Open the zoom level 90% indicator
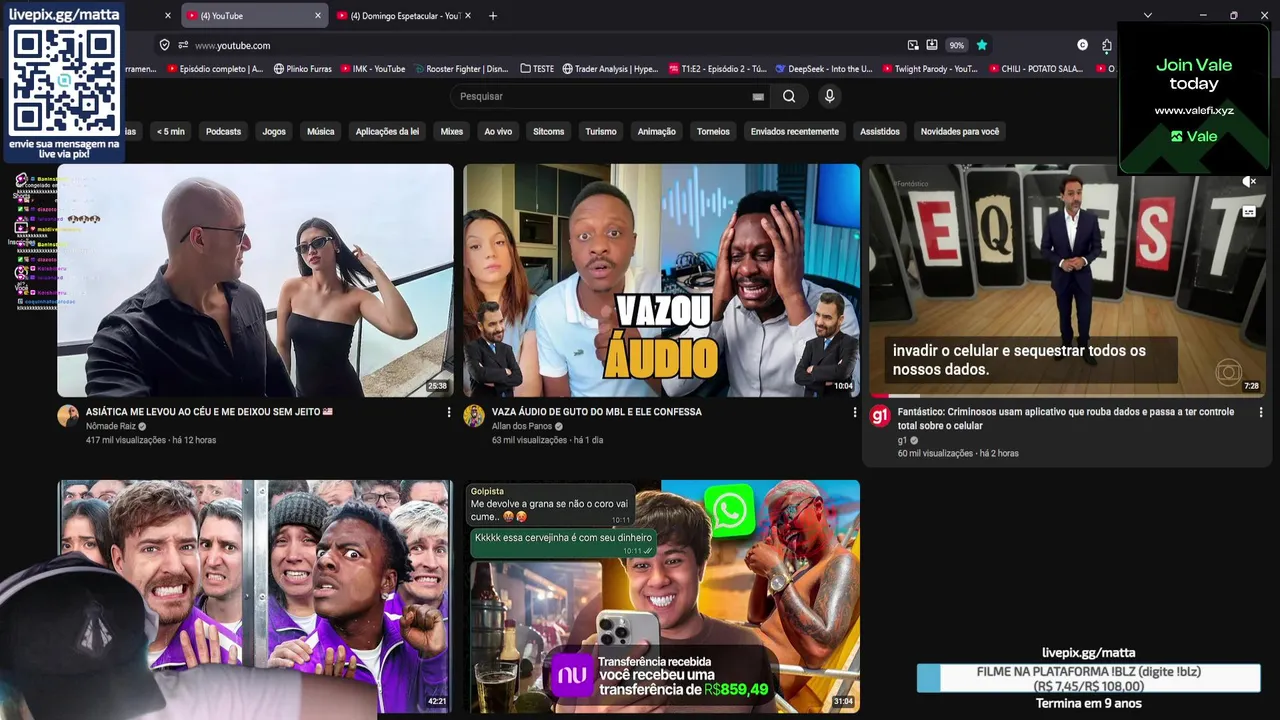The height and width of the screenshot is (720, 1280). click(x=957, y=45)
